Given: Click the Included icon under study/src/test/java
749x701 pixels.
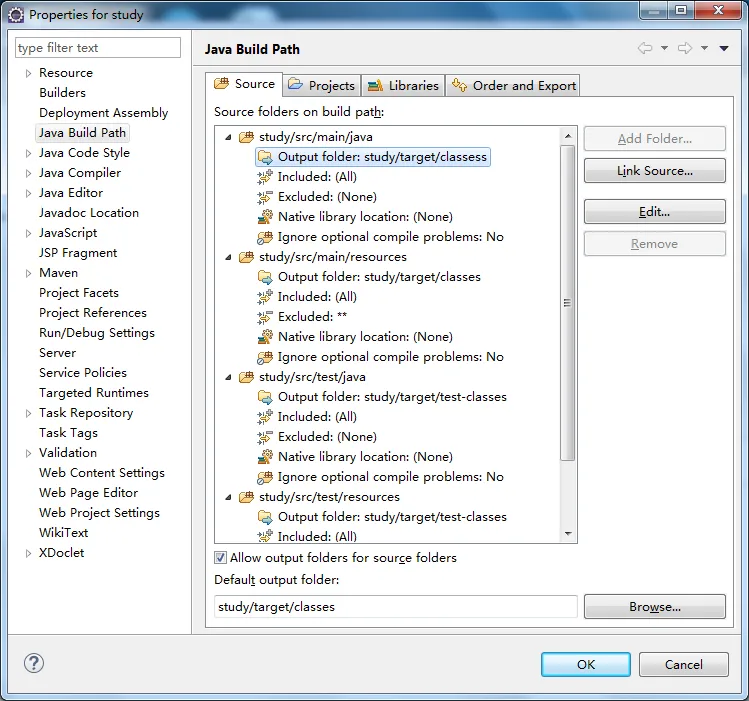Looking at the screenshot, I should pyautogui.click(x=265, y=417).
